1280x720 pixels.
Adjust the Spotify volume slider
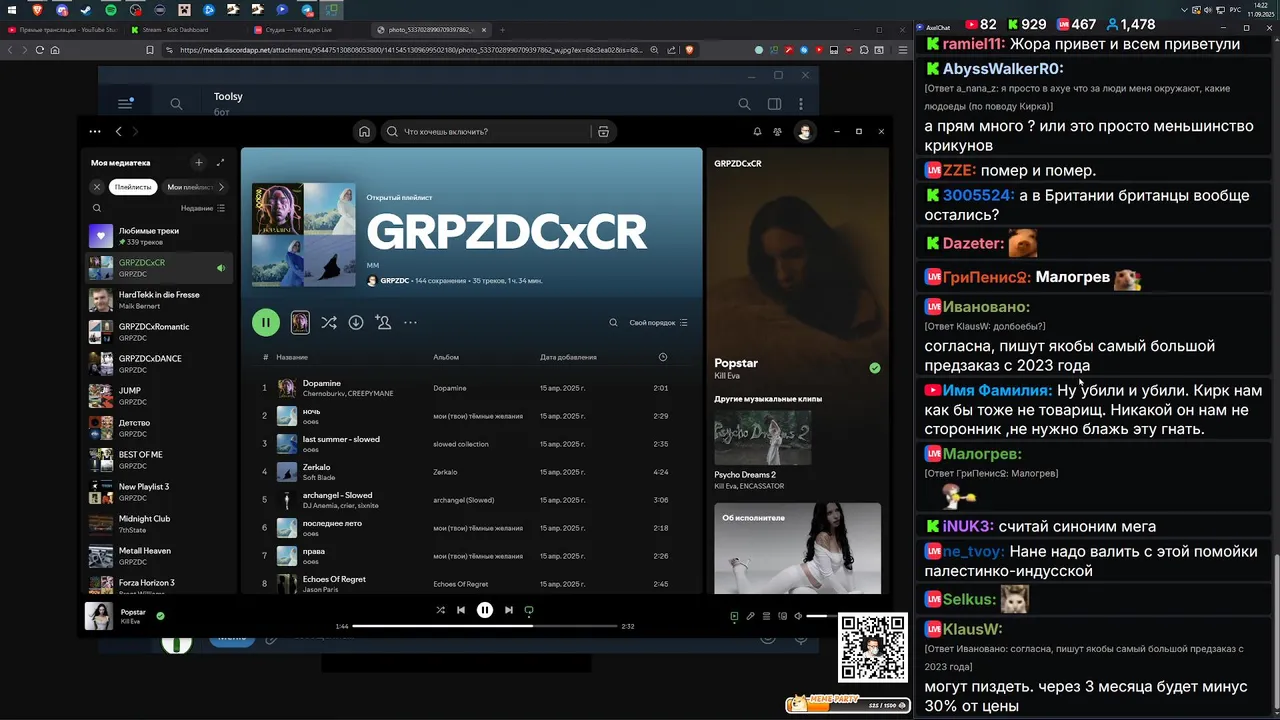pyautogui.click(x=821, y=616)
